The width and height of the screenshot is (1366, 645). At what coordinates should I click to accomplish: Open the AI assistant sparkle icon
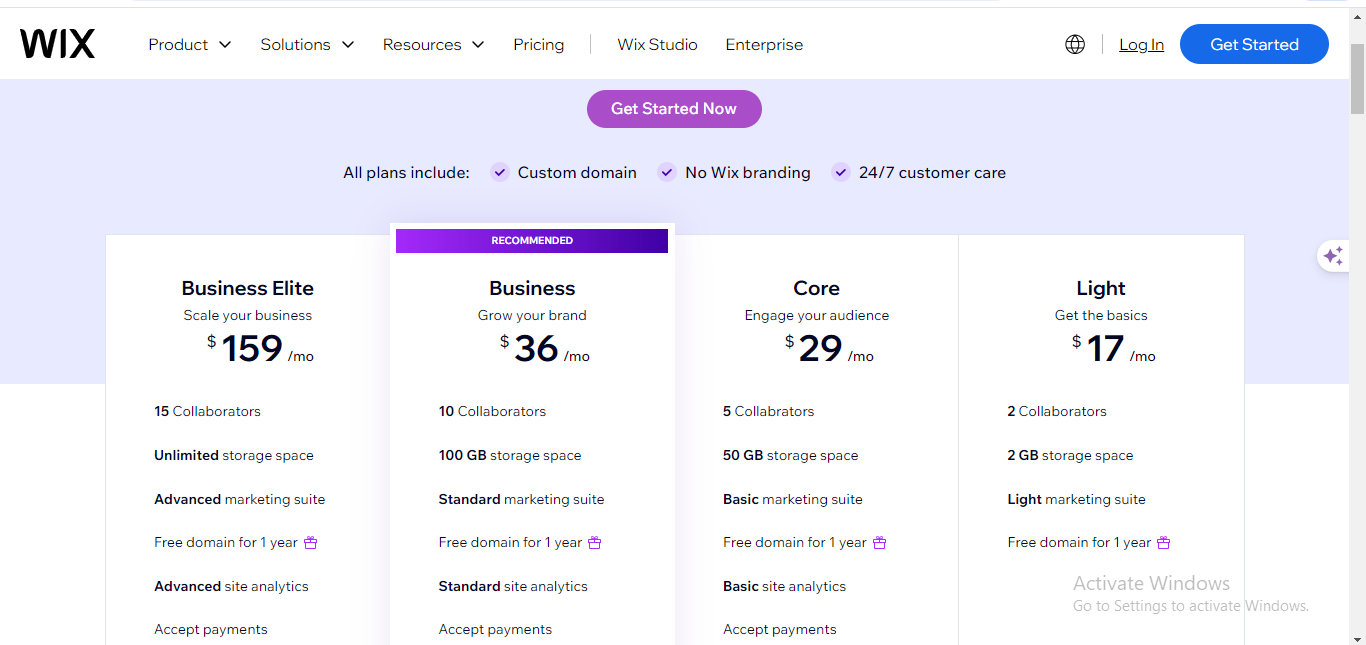tap(1333, 257)
